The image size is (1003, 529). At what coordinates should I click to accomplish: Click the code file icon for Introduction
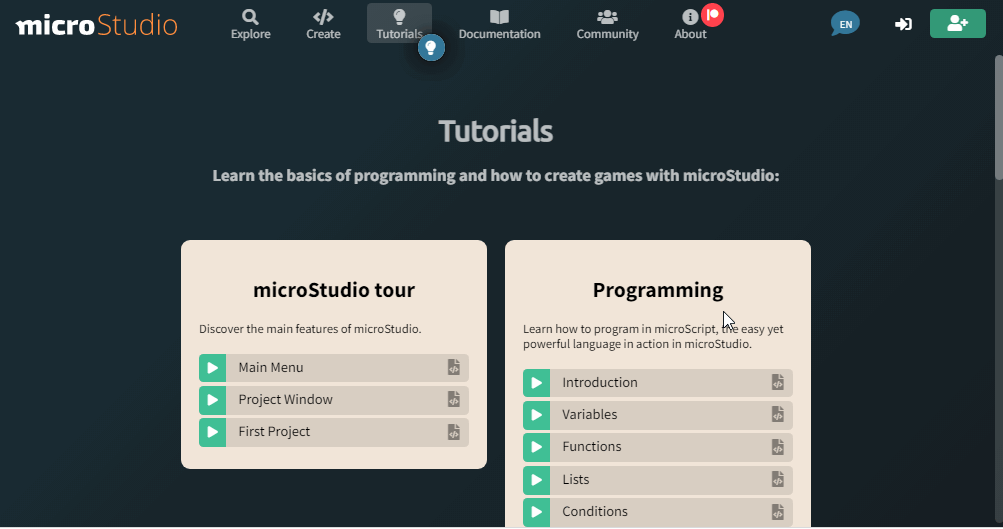click(x=777, y=383)
